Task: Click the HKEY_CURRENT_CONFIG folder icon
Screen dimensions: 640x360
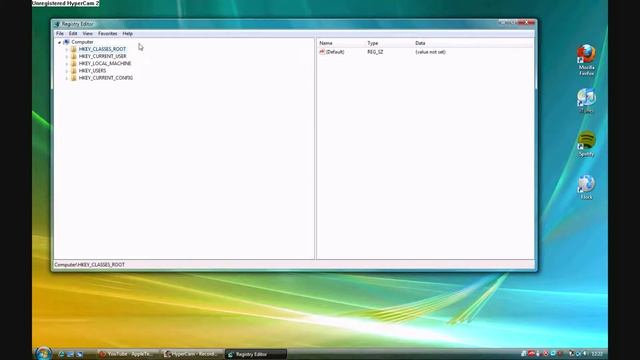Action: coord(74,78)
